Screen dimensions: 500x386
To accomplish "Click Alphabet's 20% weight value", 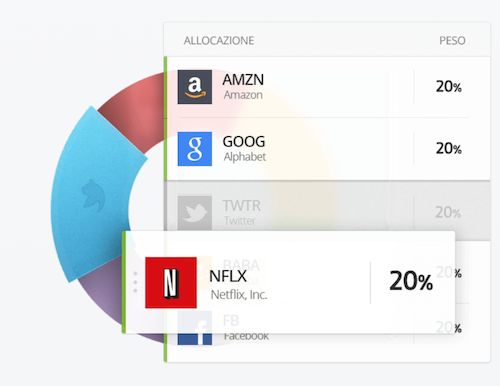I will (449, 148).
